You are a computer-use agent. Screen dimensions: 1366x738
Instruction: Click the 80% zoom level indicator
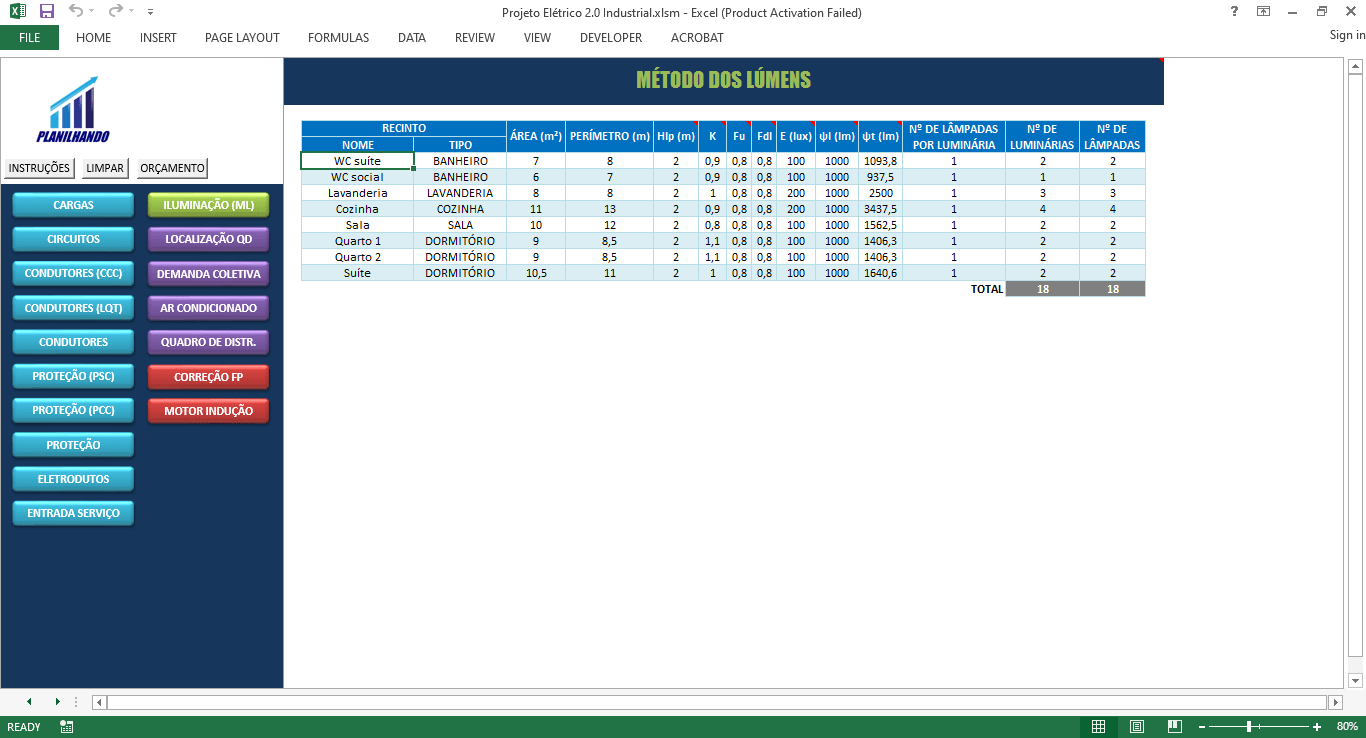point(1347,727)
